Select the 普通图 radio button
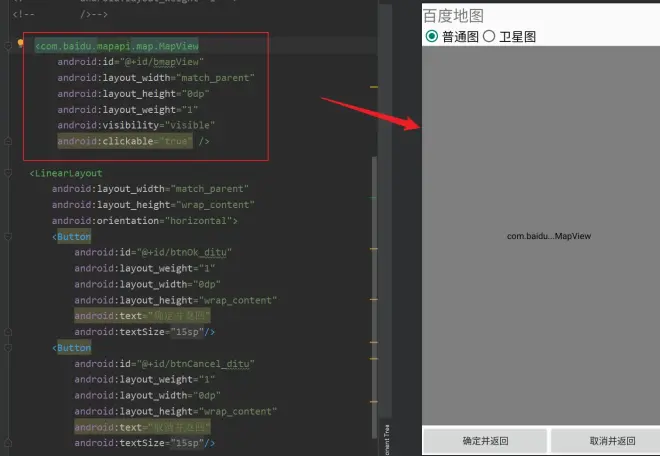Screen dimensions: 660x456 click(x=432, y=36)
